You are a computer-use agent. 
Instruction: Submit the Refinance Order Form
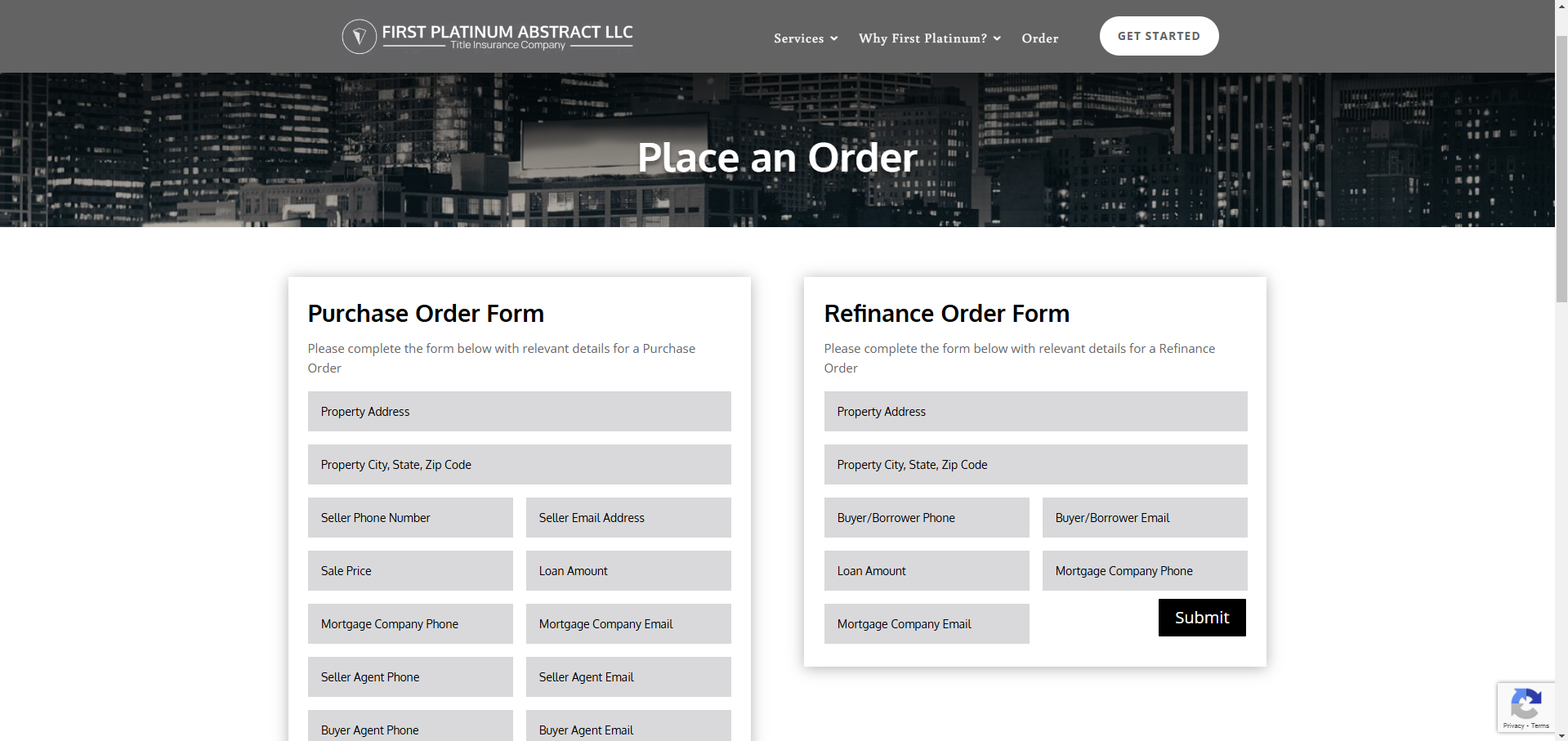(1201, 618)
